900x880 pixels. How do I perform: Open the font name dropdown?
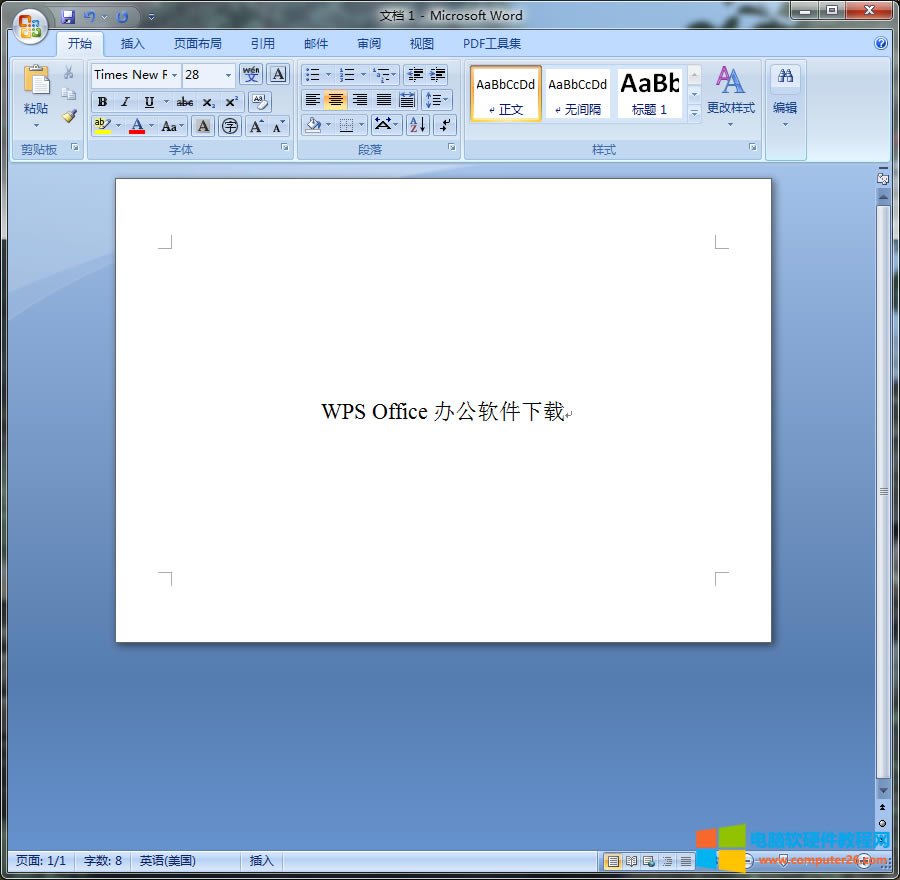click(x=174, y=75)
